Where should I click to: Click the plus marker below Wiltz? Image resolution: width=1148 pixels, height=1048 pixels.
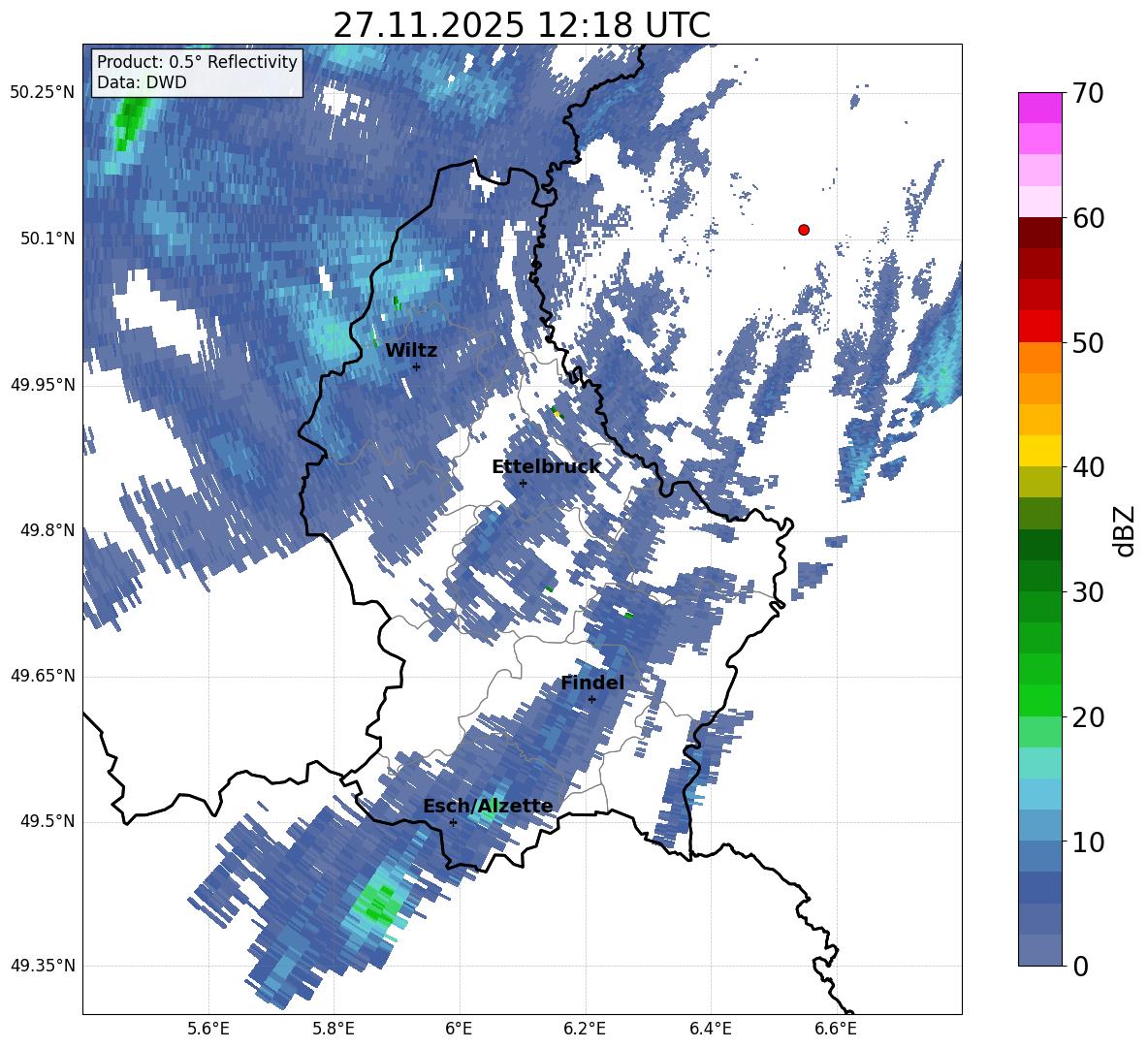(416, 366)
